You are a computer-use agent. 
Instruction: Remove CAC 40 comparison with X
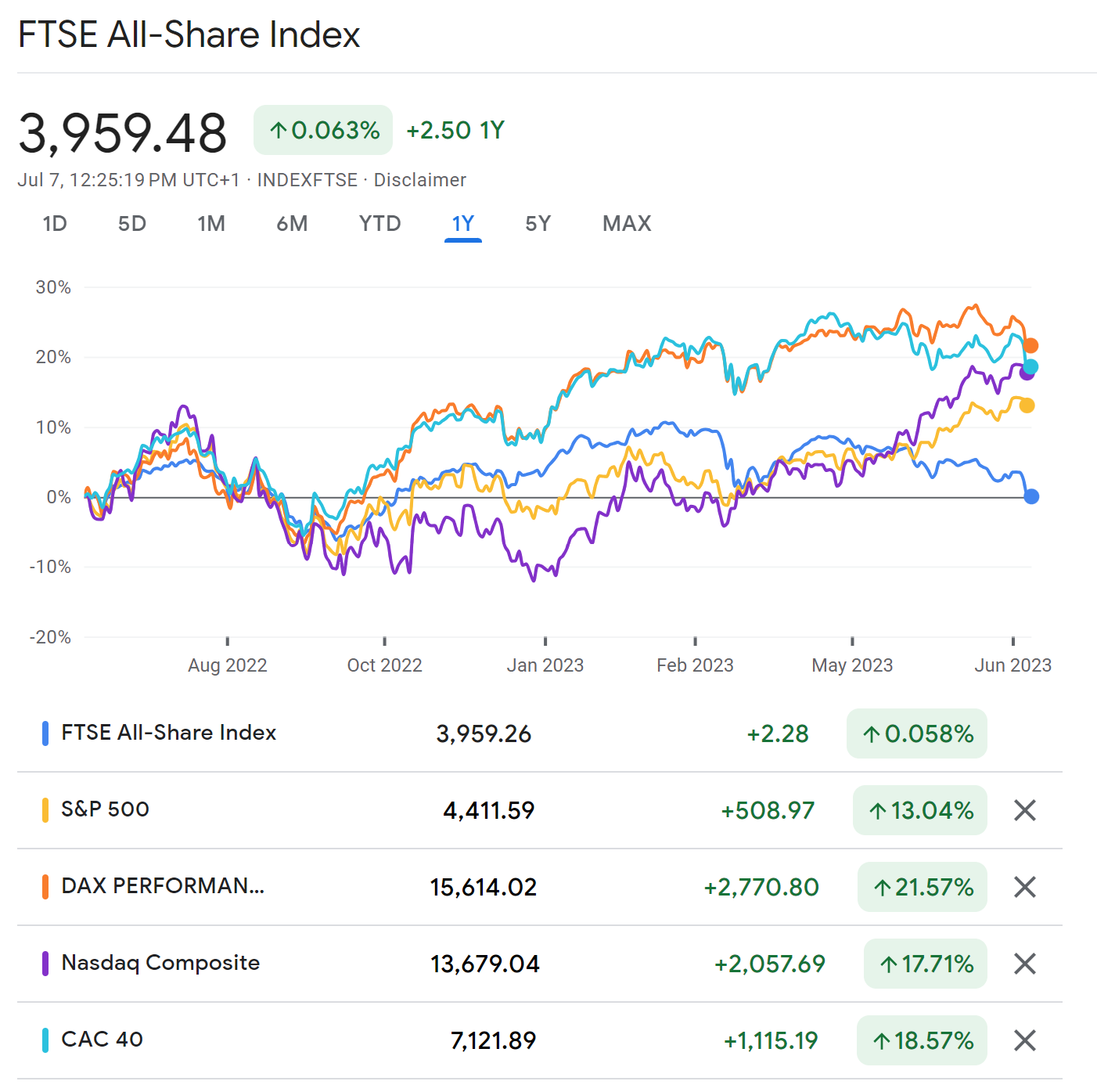1024,1040
